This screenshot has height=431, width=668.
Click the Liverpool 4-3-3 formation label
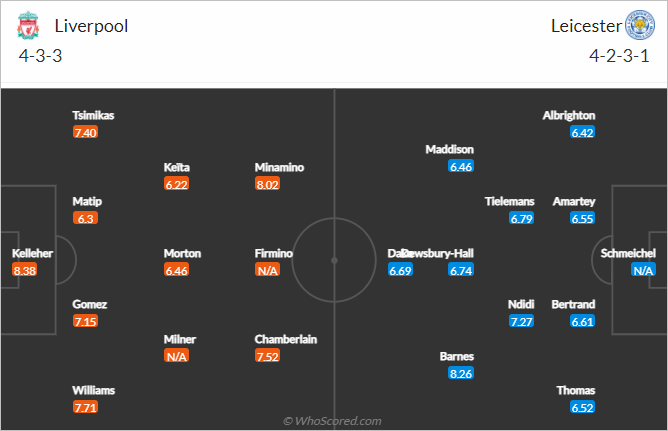click(40, 56)
